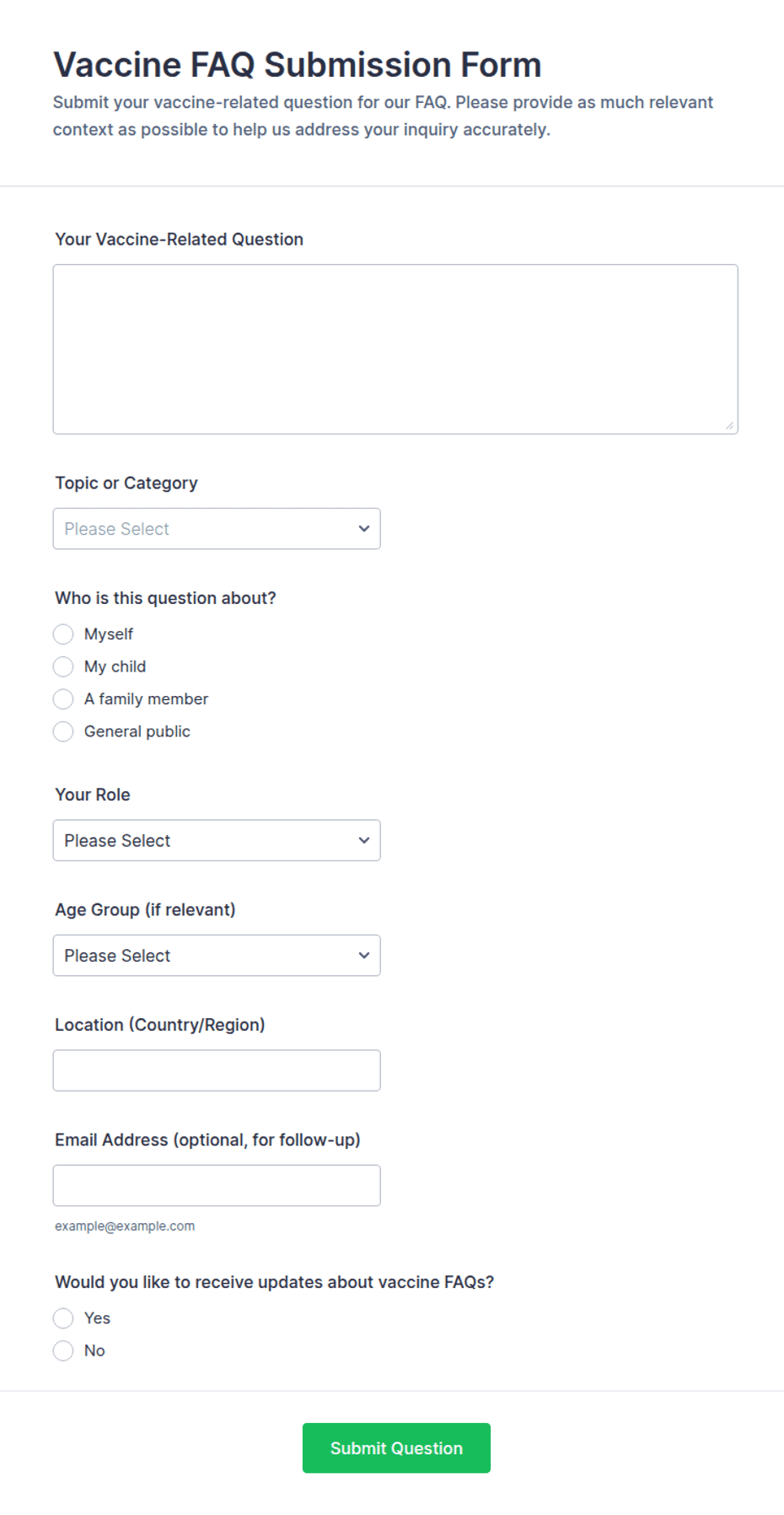The width and height of the screenshot is (784, 1515).
Task: Choose the My child radio button
Action: click(x=63, y=666)
